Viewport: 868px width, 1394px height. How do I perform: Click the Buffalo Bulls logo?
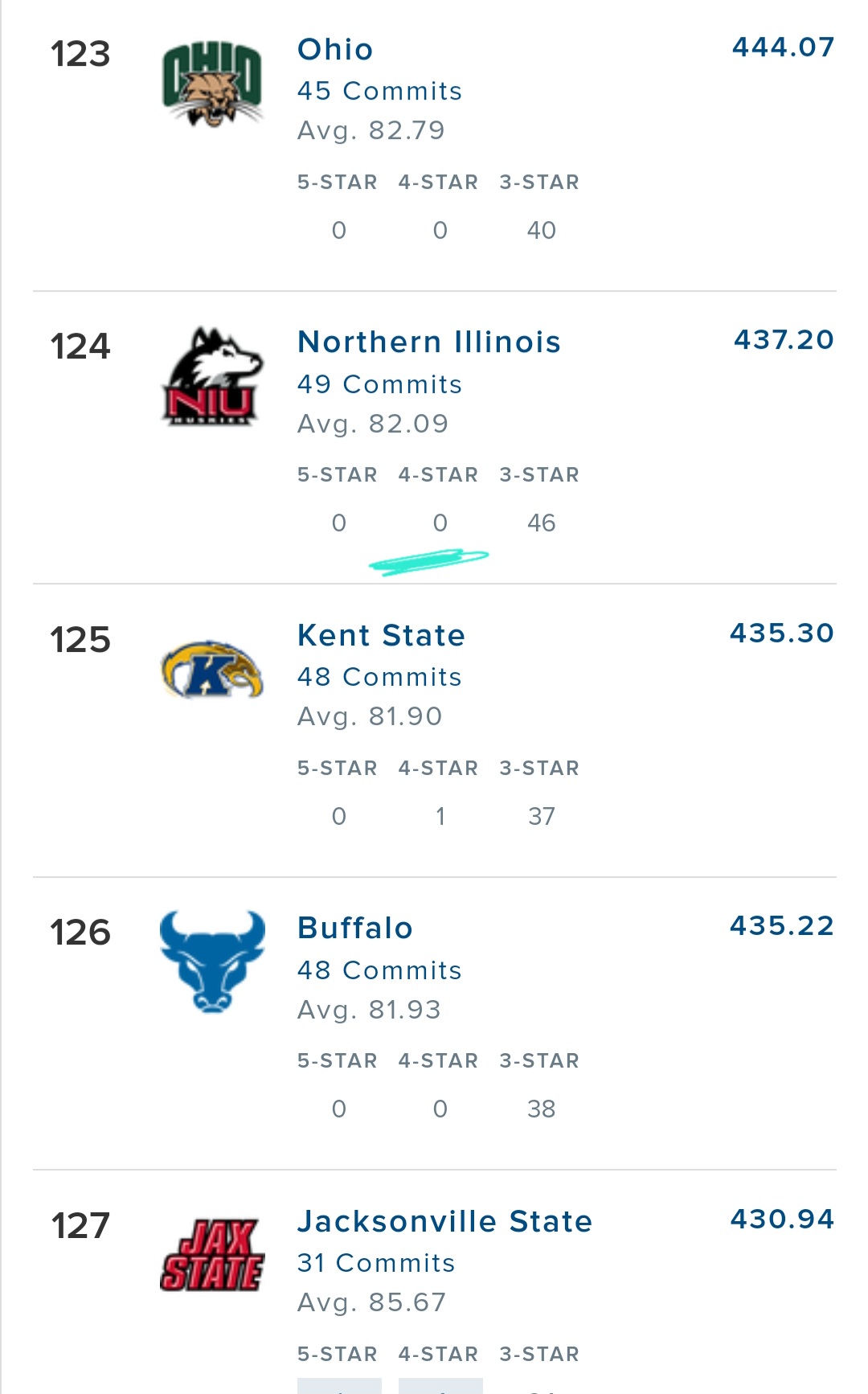tap(212, 961)
